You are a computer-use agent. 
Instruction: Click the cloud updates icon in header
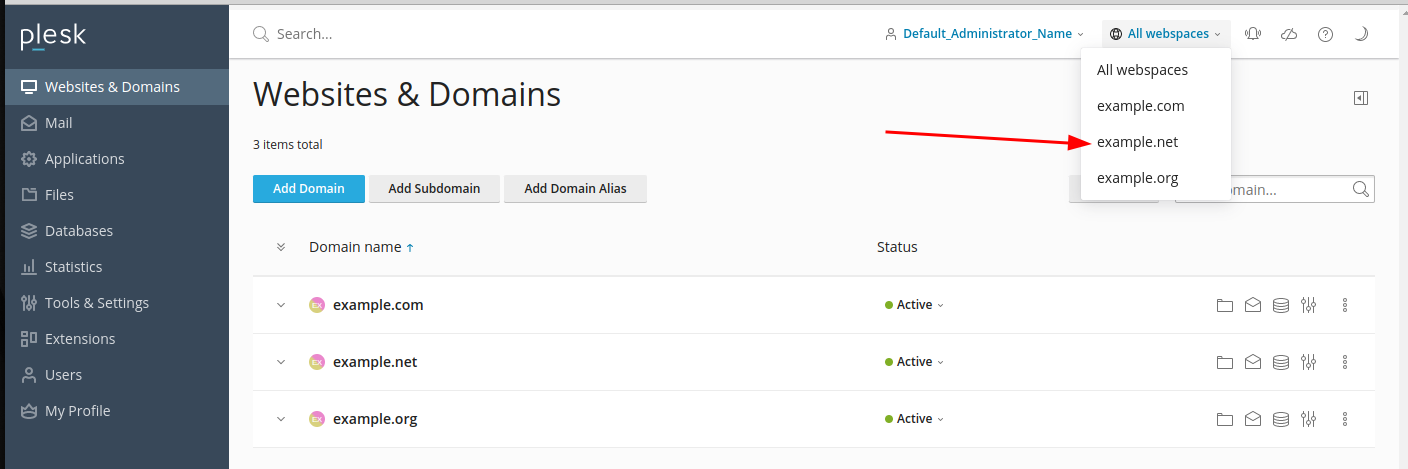pos(1289,34)
